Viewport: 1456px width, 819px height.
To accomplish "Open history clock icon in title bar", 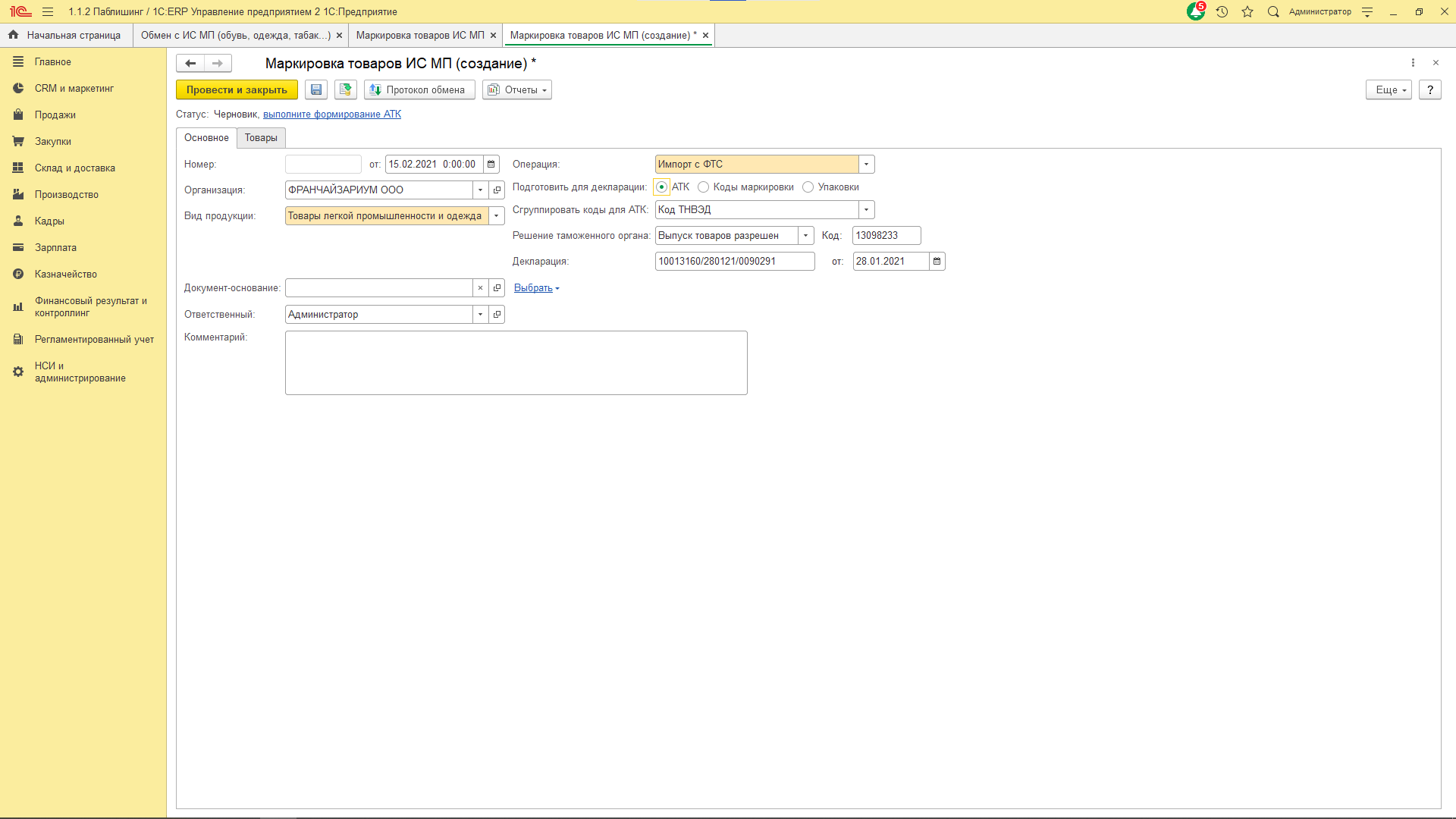I will tap(1222, 11).
